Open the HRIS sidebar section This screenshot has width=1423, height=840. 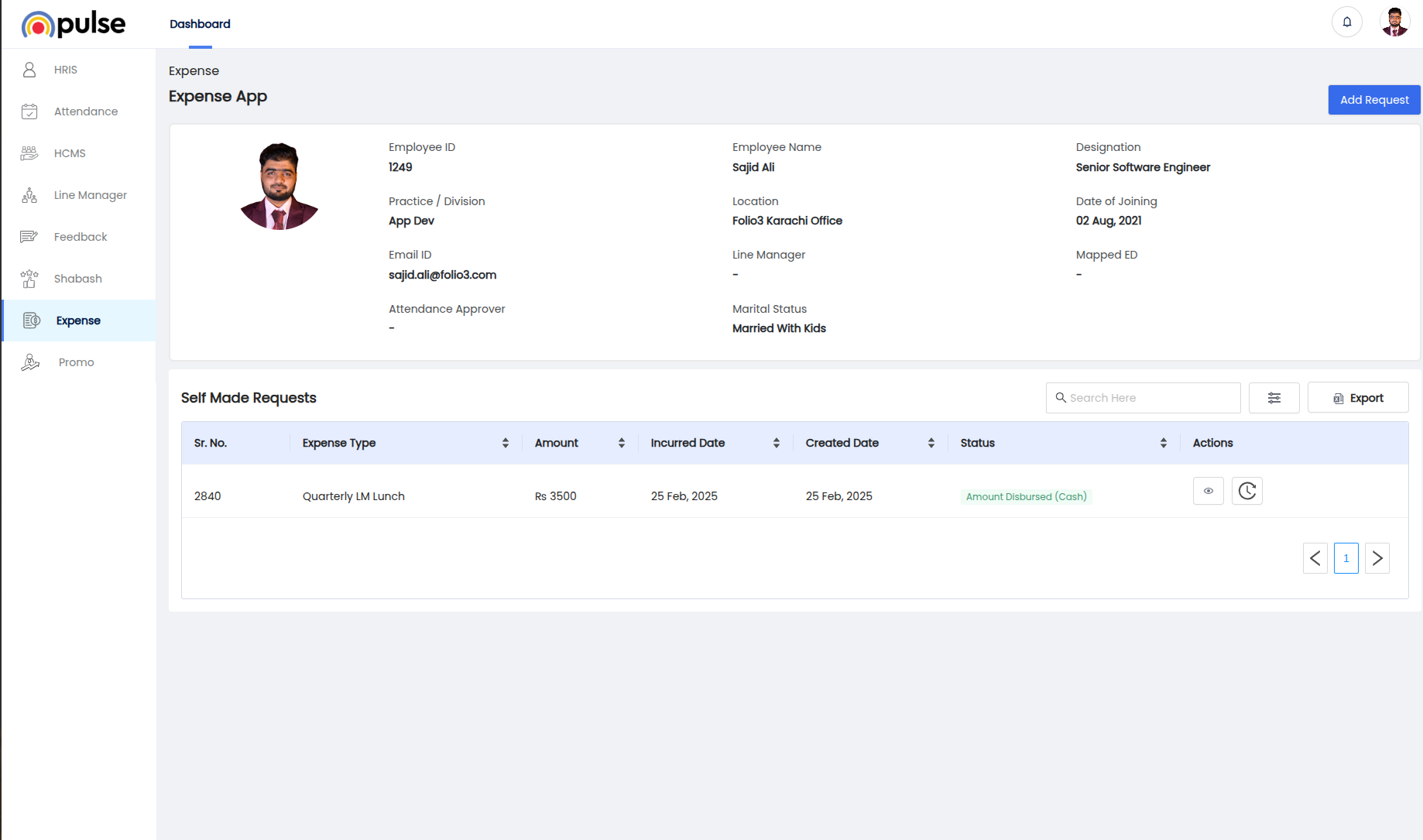pyautogui.click(x=66, y=70)
